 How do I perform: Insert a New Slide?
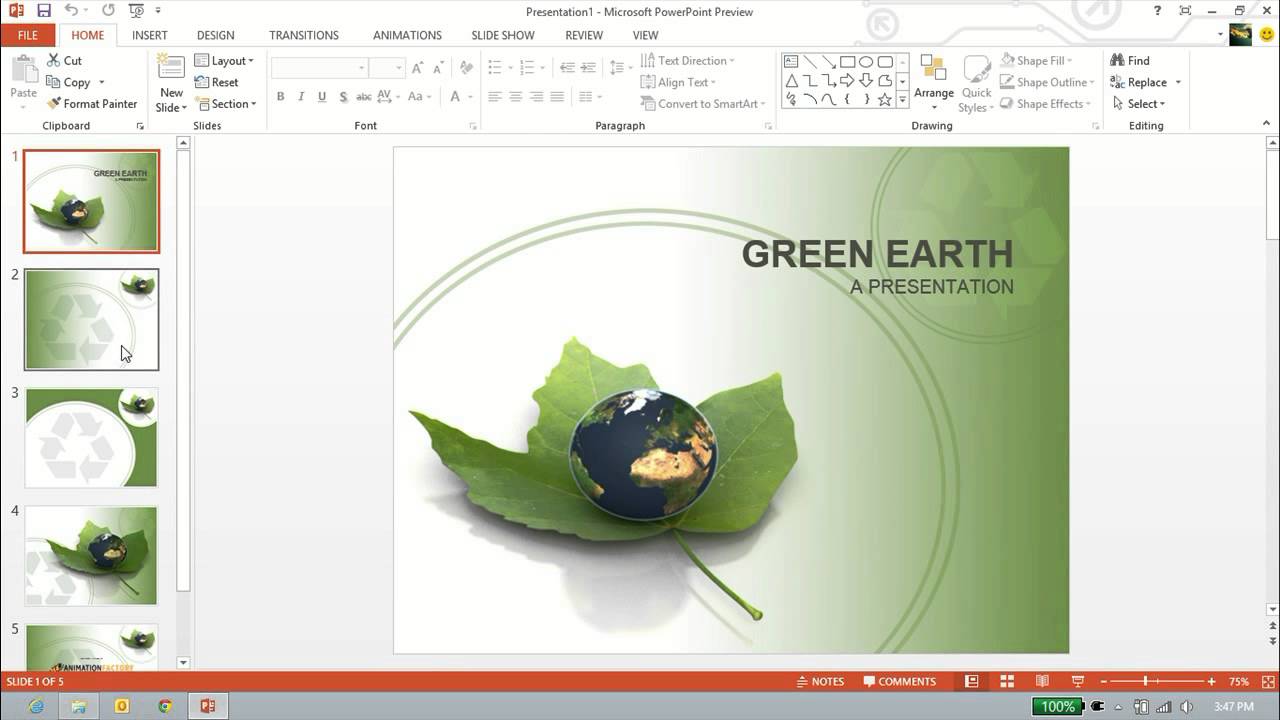(x=171, y=83)
